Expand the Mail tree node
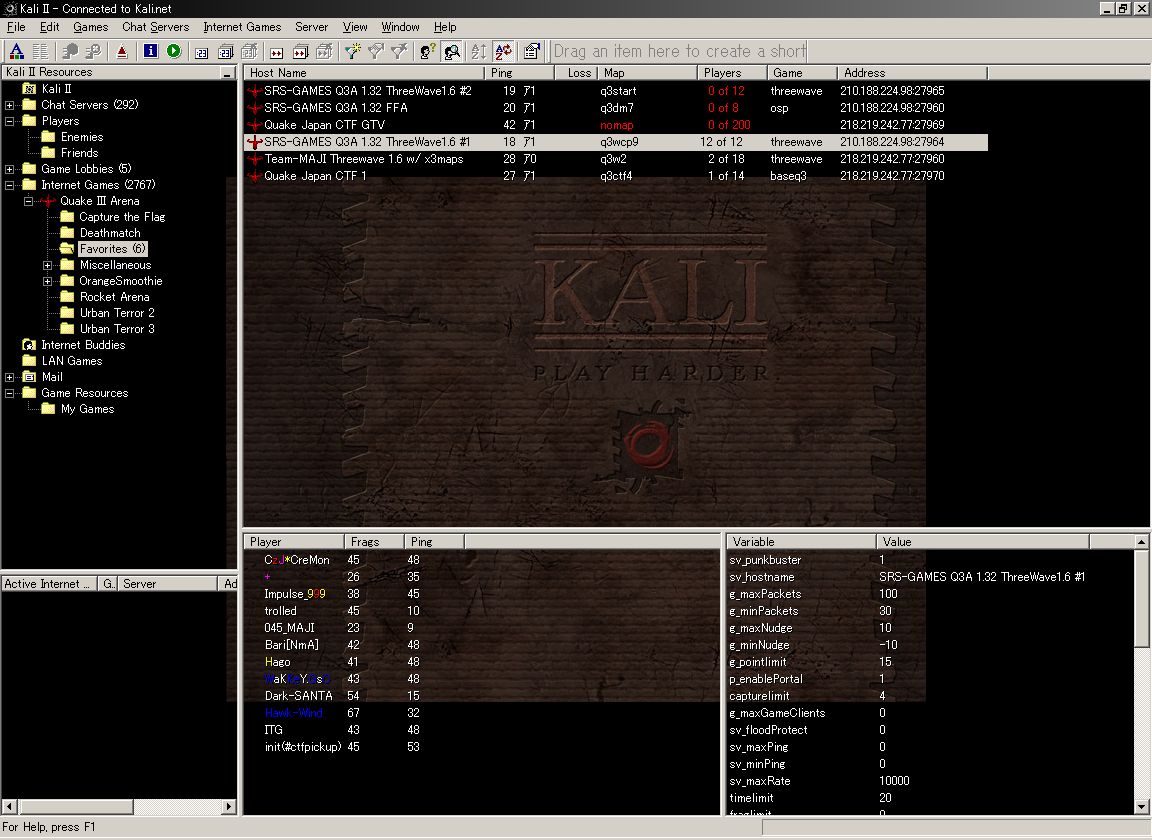The width and height of the screenshot is (1152, 840). 10,377
